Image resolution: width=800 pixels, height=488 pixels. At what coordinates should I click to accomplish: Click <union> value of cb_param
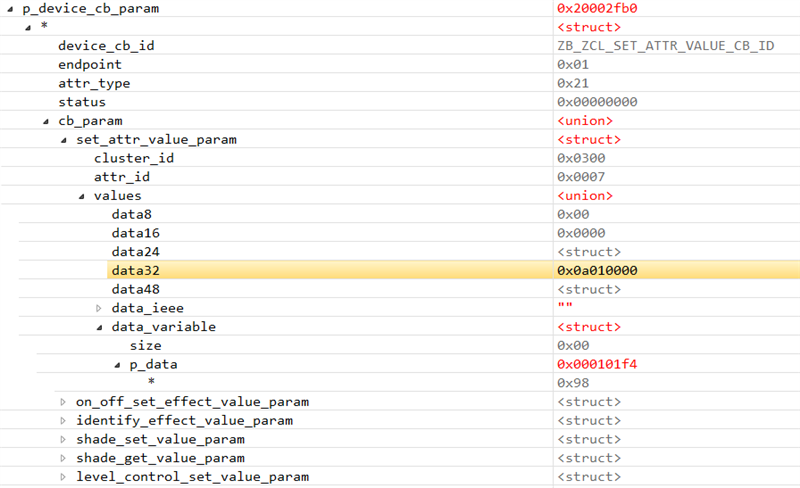pyautogui.click(x=585, y=121)
